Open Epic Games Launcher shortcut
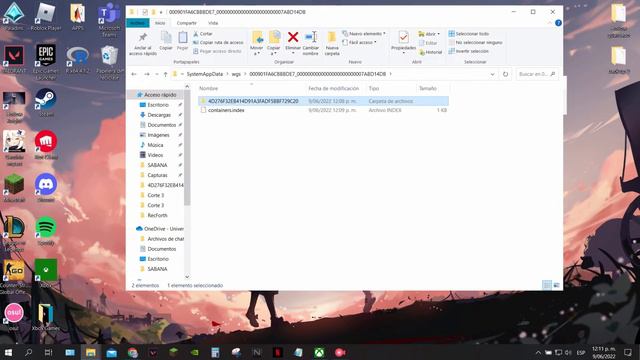The image size is (640, 360). 45,62
